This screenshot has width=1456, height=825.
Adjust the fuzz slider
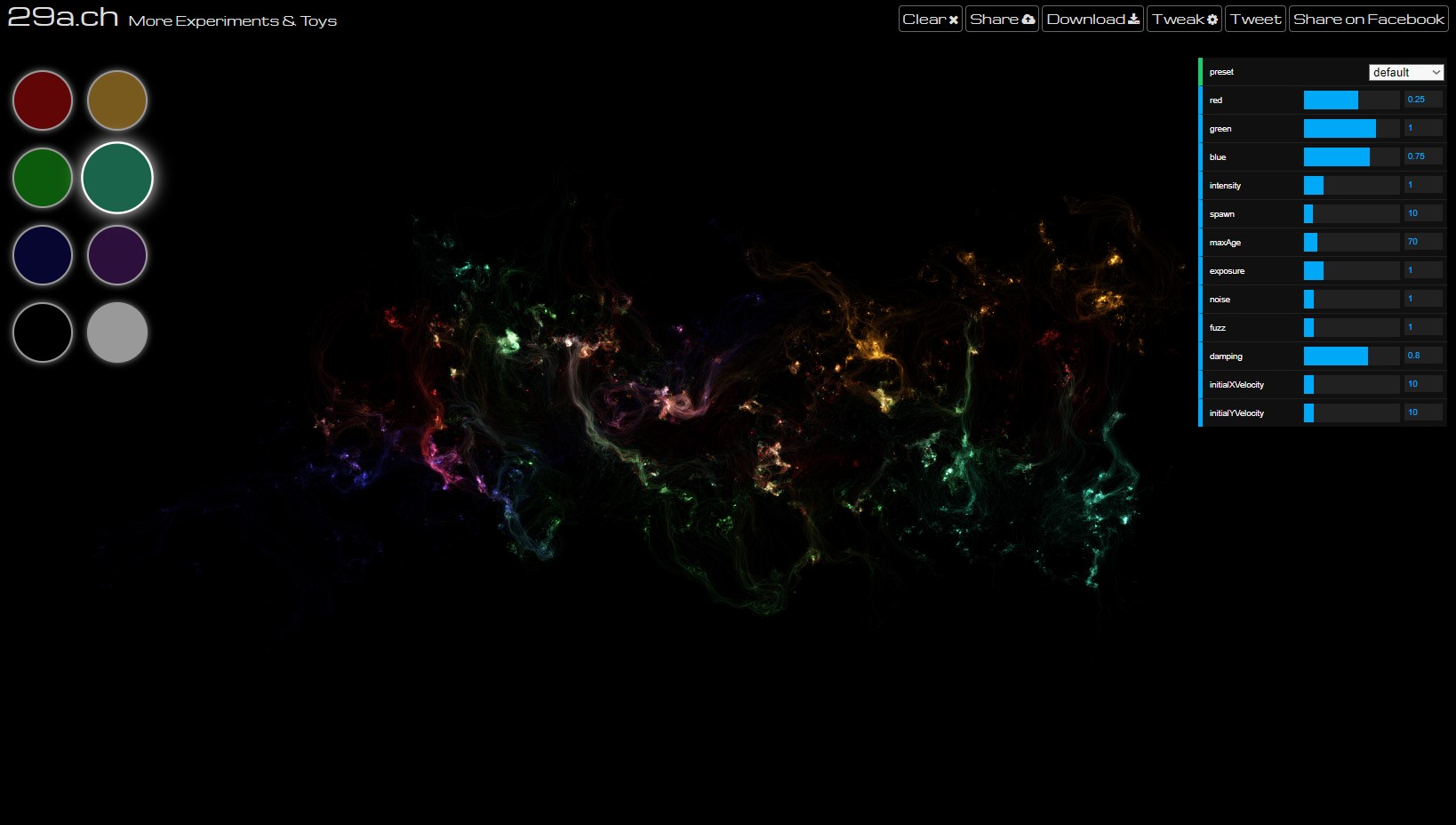(1352, 328)
